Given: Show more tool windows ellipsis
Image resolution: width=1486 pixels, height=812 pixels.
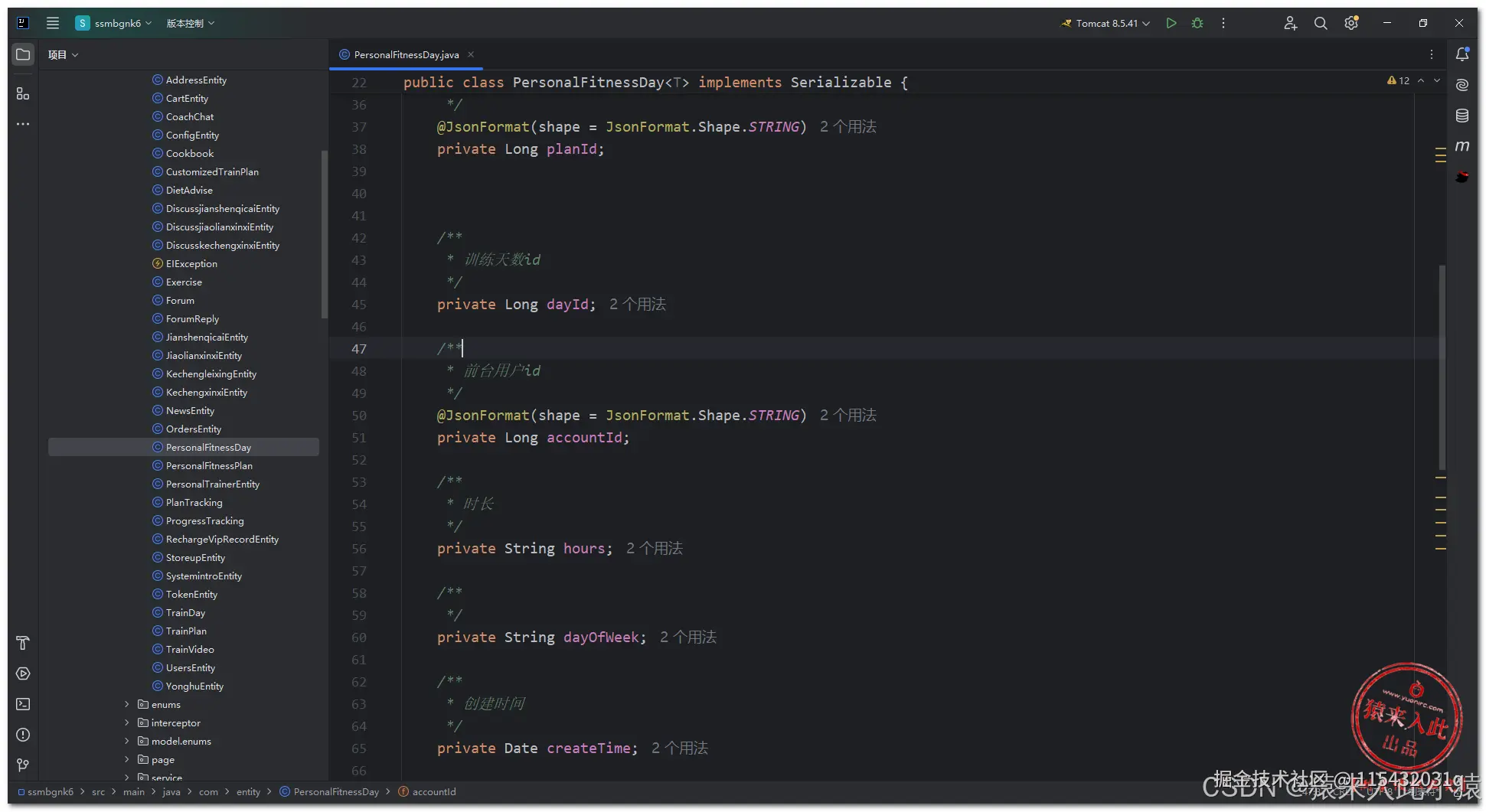Looking at the screenshot, I should [x=23, y=124].
